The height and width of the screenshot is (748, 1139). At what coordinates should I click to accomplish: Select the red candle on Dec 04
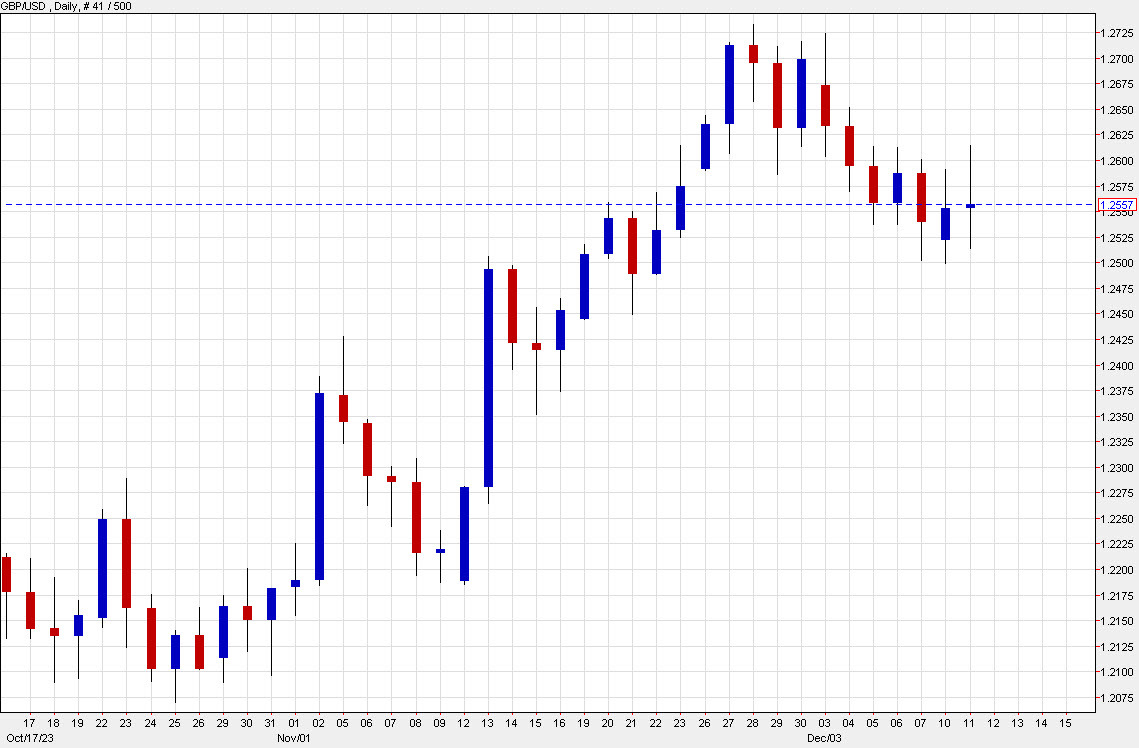coord(850,145)
